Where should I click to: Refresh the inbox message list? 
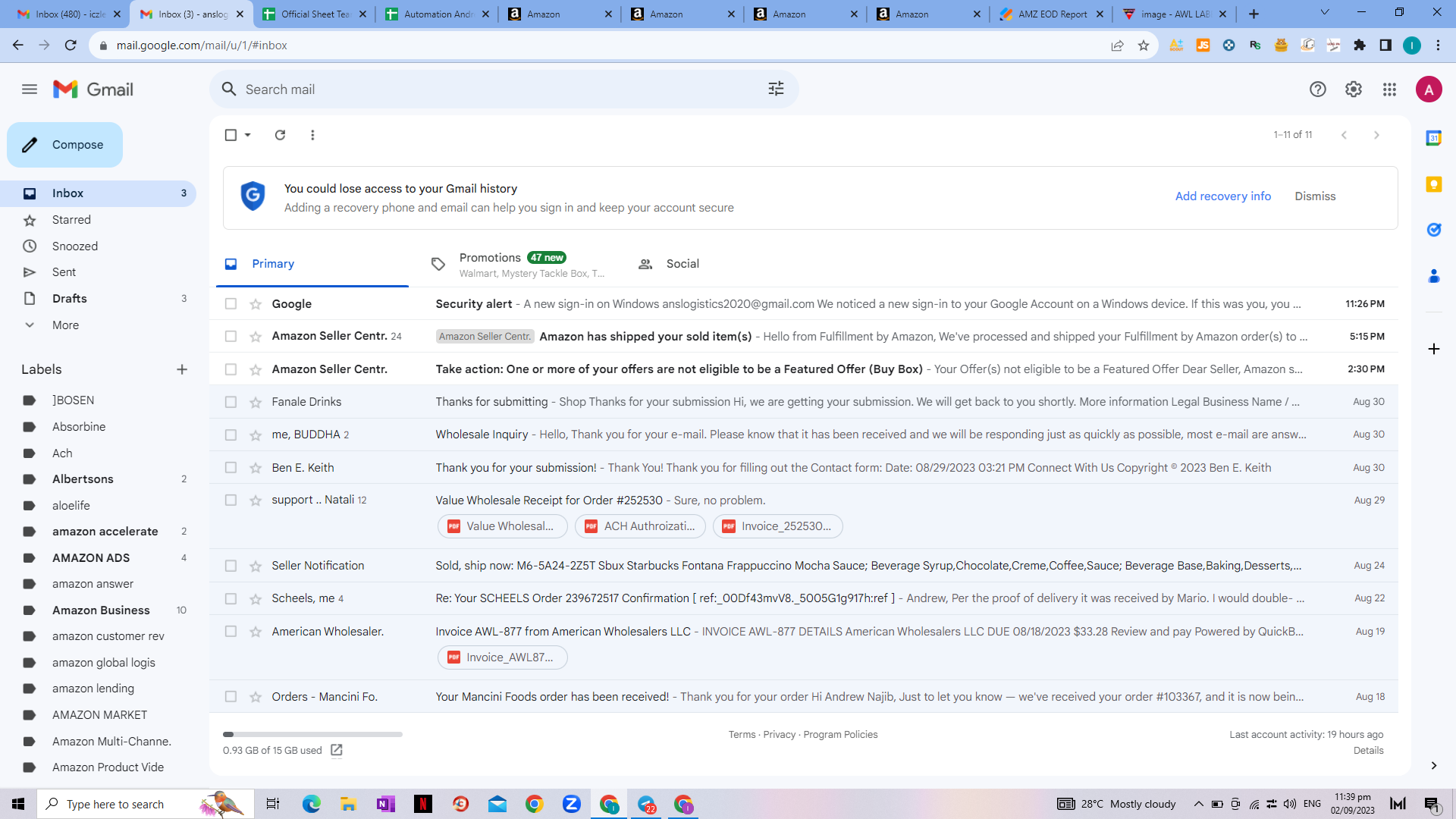pos(280,135)
